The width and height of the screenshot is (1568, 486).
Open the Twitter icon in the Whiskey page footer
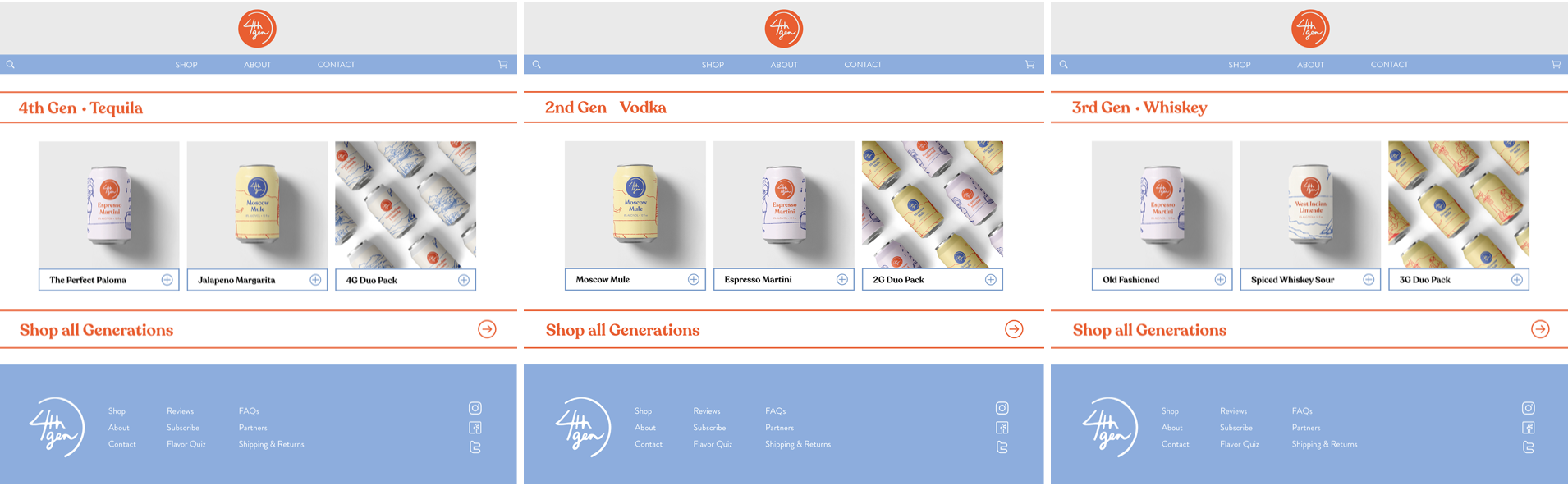click(1529, 447)
